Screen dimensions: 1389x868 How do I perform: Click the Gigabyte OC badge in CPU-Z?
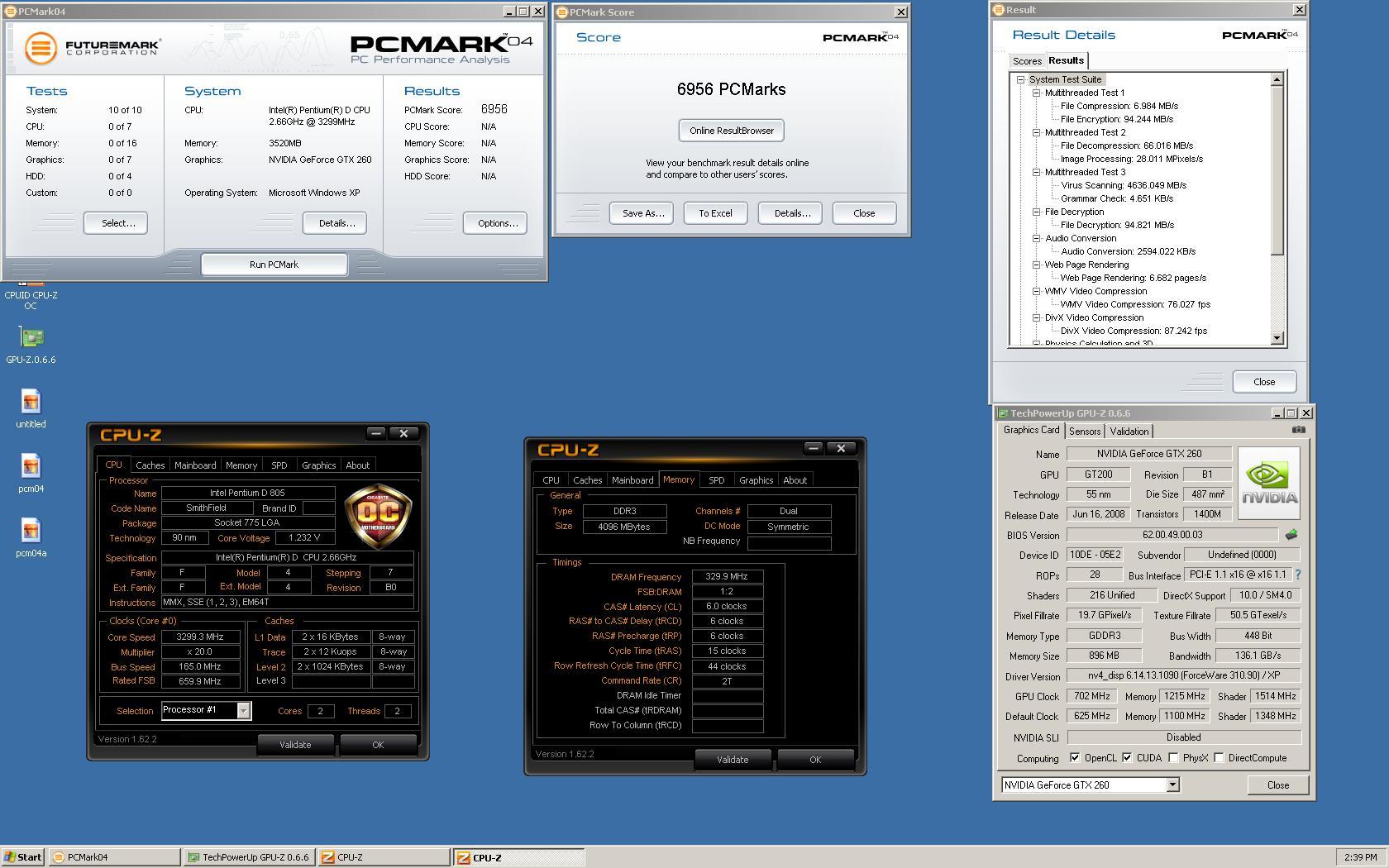coord(379,517)
